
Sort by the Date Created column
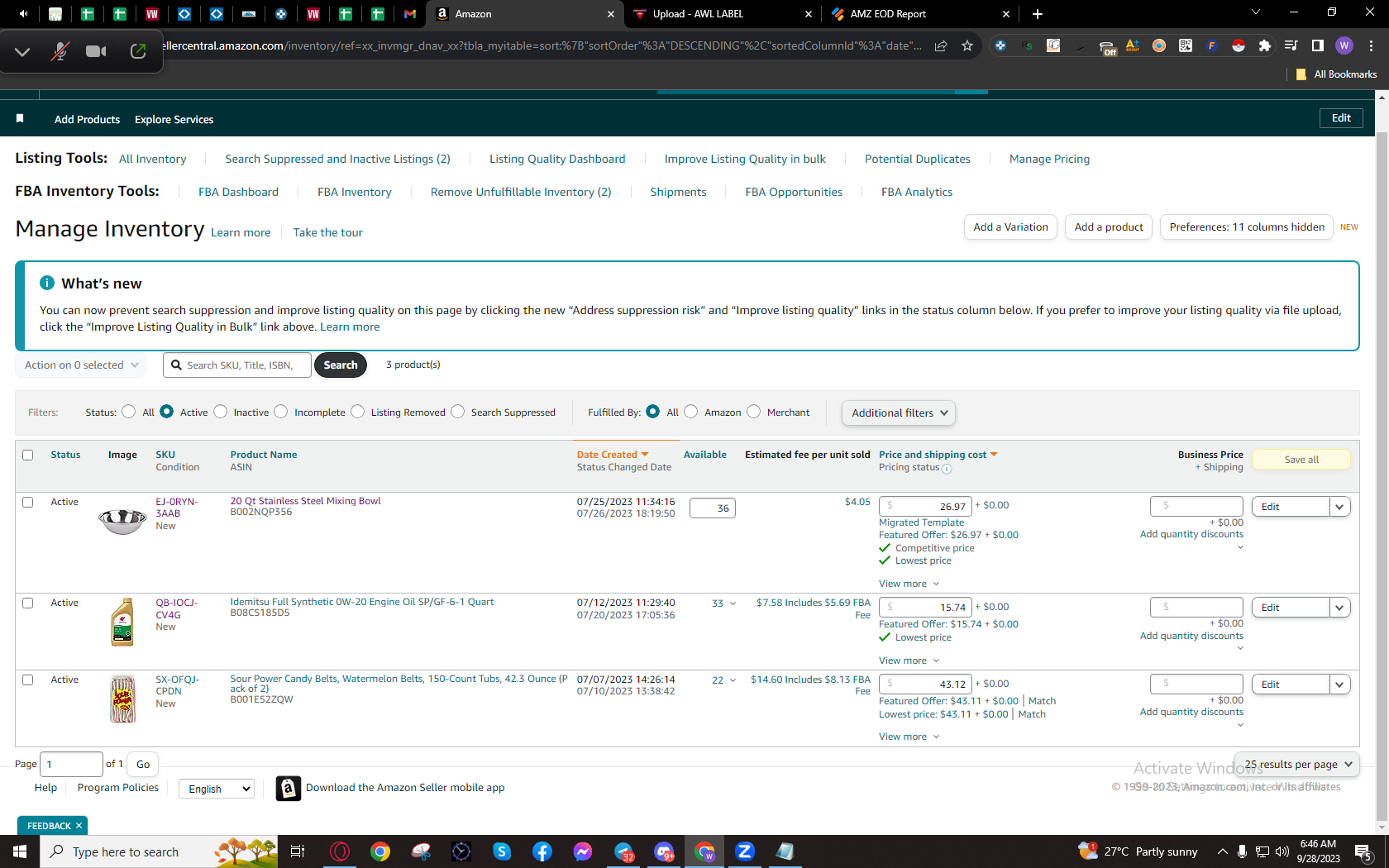pos(612,455)
